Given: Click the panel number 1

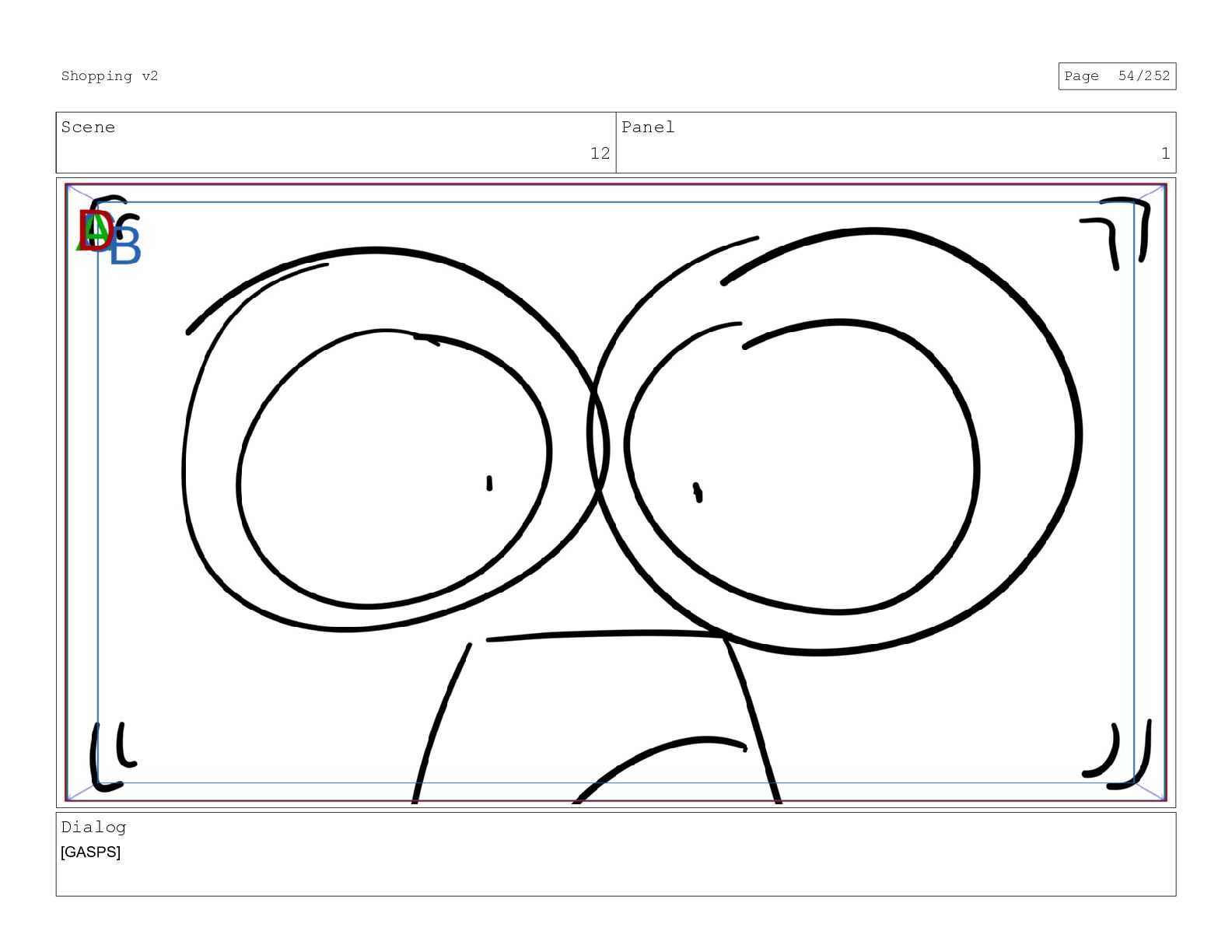Looking at the screenshot, I should [1165, 153].
